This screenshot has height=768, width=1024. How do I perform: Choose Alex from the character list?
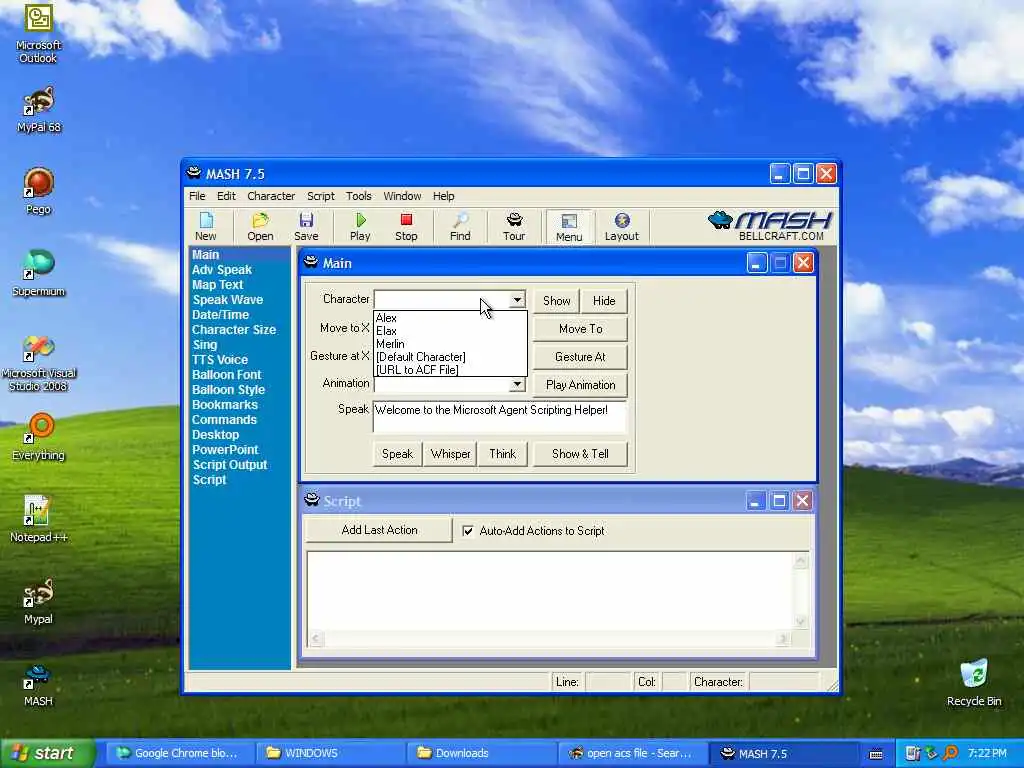point(450,318)
